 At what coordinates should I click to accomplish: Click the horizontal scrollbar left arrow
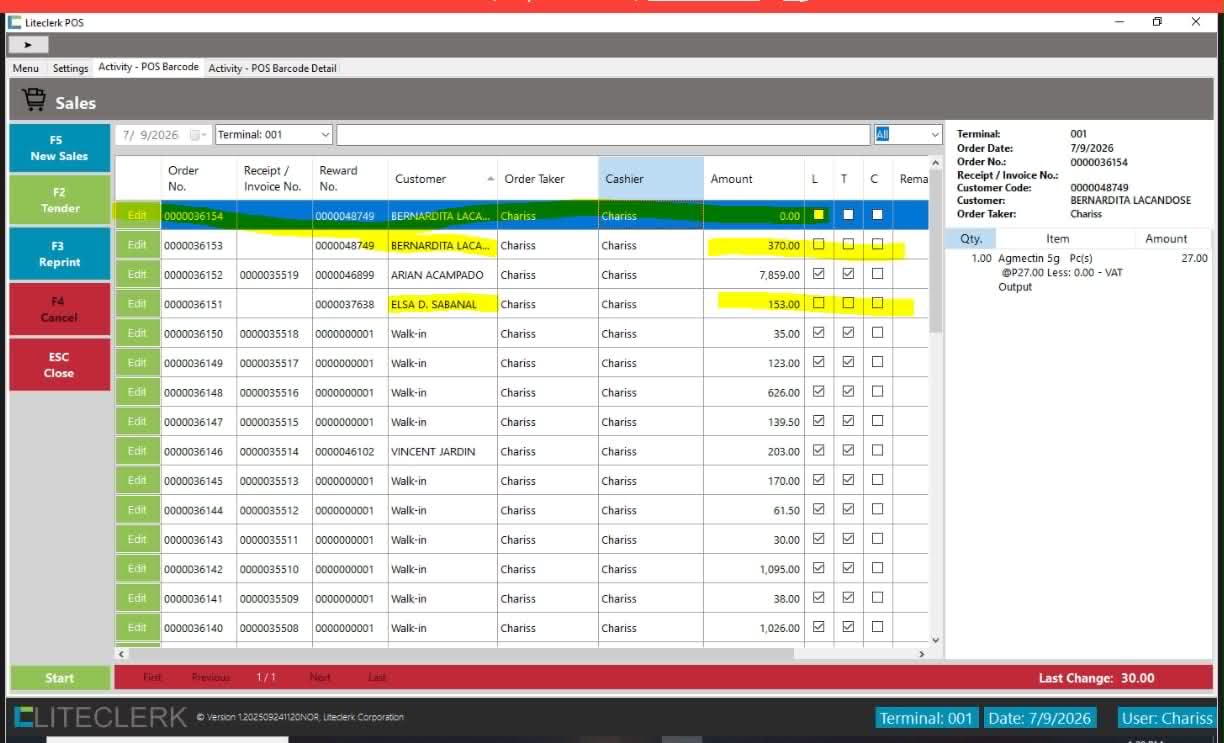tap(122, 654)
